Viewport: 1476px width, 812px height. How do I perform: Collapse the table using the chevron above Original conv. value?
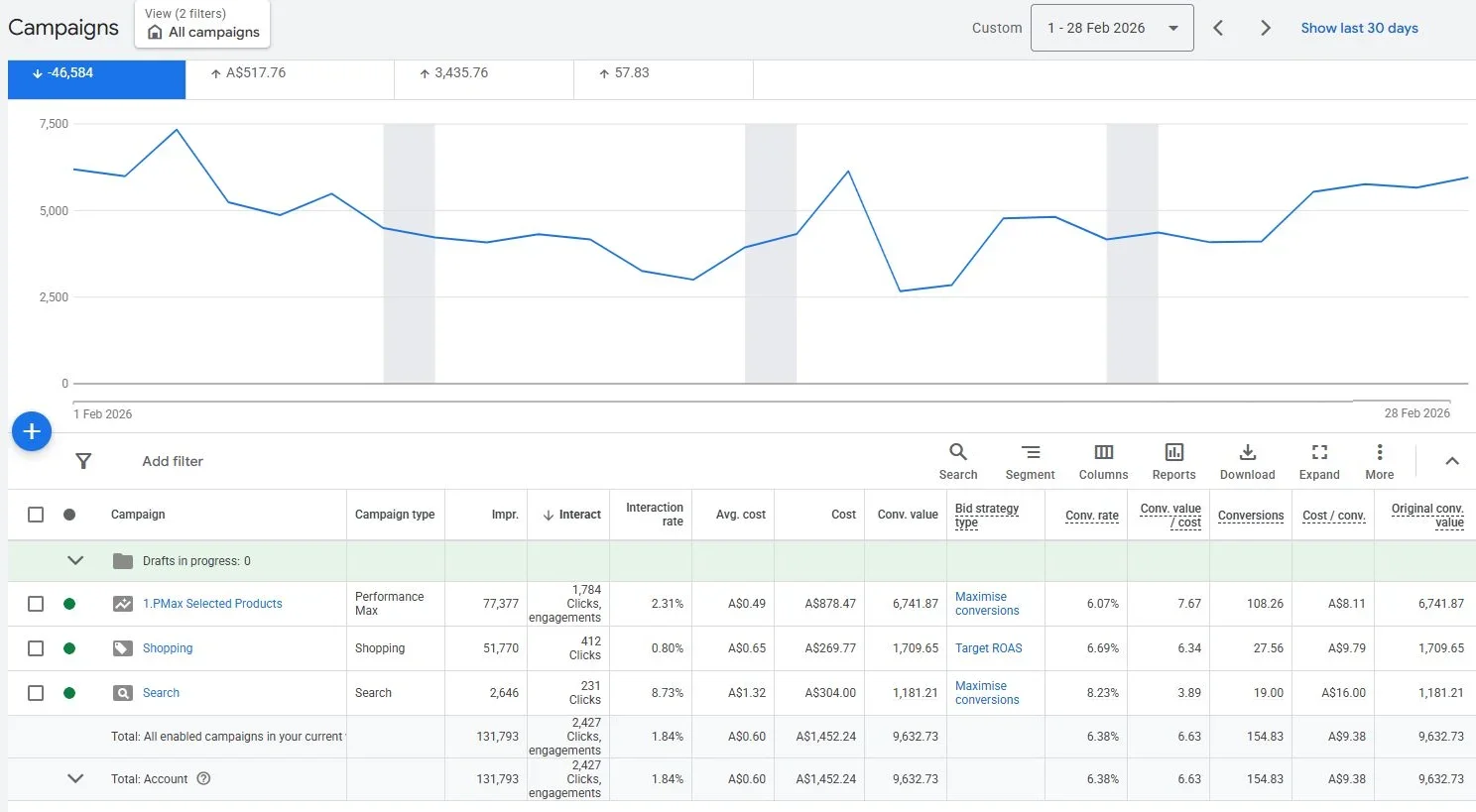[x=1451, y=460]
